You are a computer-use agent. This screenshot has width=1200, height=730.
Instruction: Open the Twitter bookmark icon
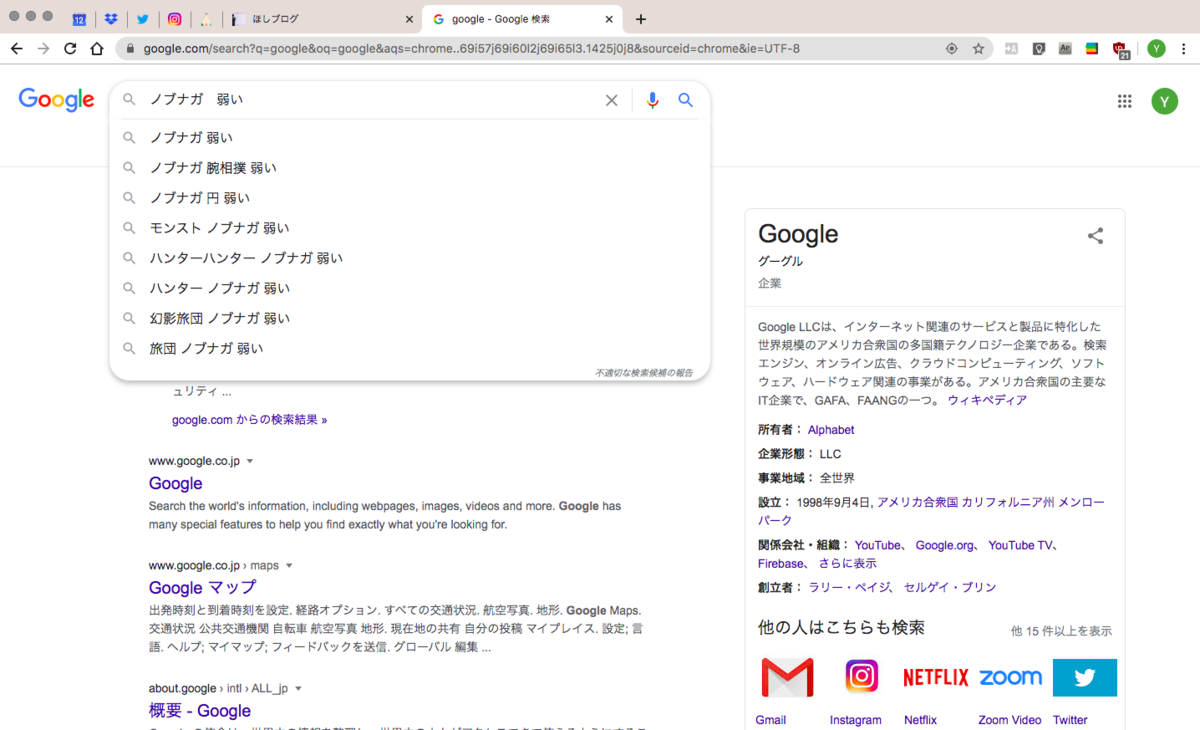tap(142, 17)
